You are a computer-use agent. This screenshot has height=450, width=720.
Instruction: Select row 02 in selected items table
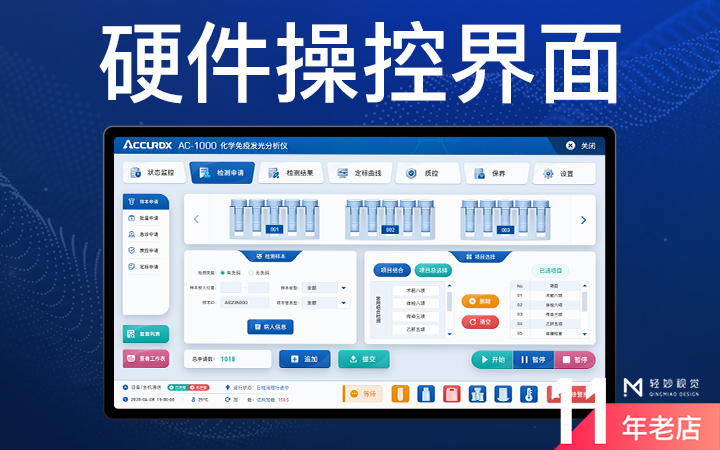[546, 305]
